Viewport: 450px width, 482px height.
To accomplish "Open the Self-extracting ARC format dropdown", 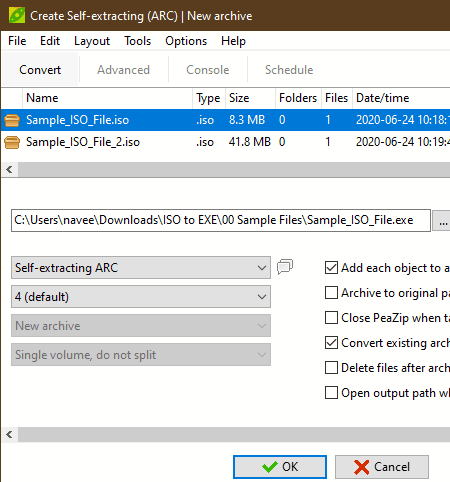I will [141, 268].
